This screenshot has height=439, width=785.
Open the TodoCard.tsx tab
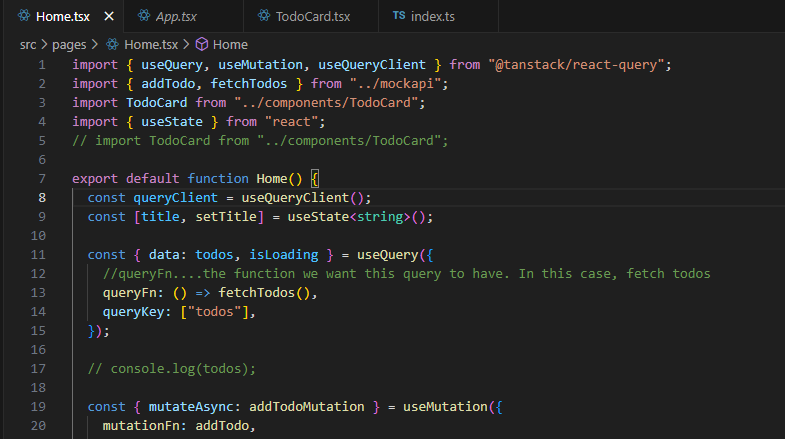(x=311, y=17)
